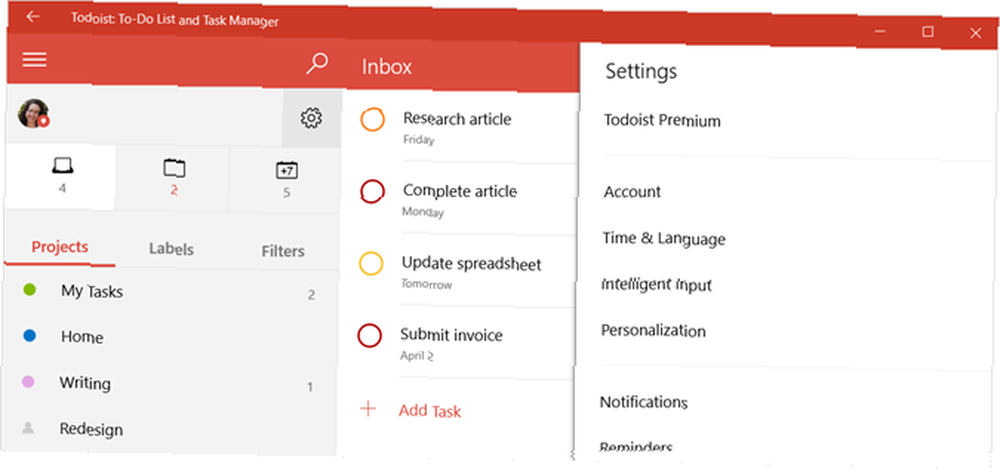The image size is (1000, 471).
Task: Click the green dot beside My Tasks
Action: tap(29, 290)
